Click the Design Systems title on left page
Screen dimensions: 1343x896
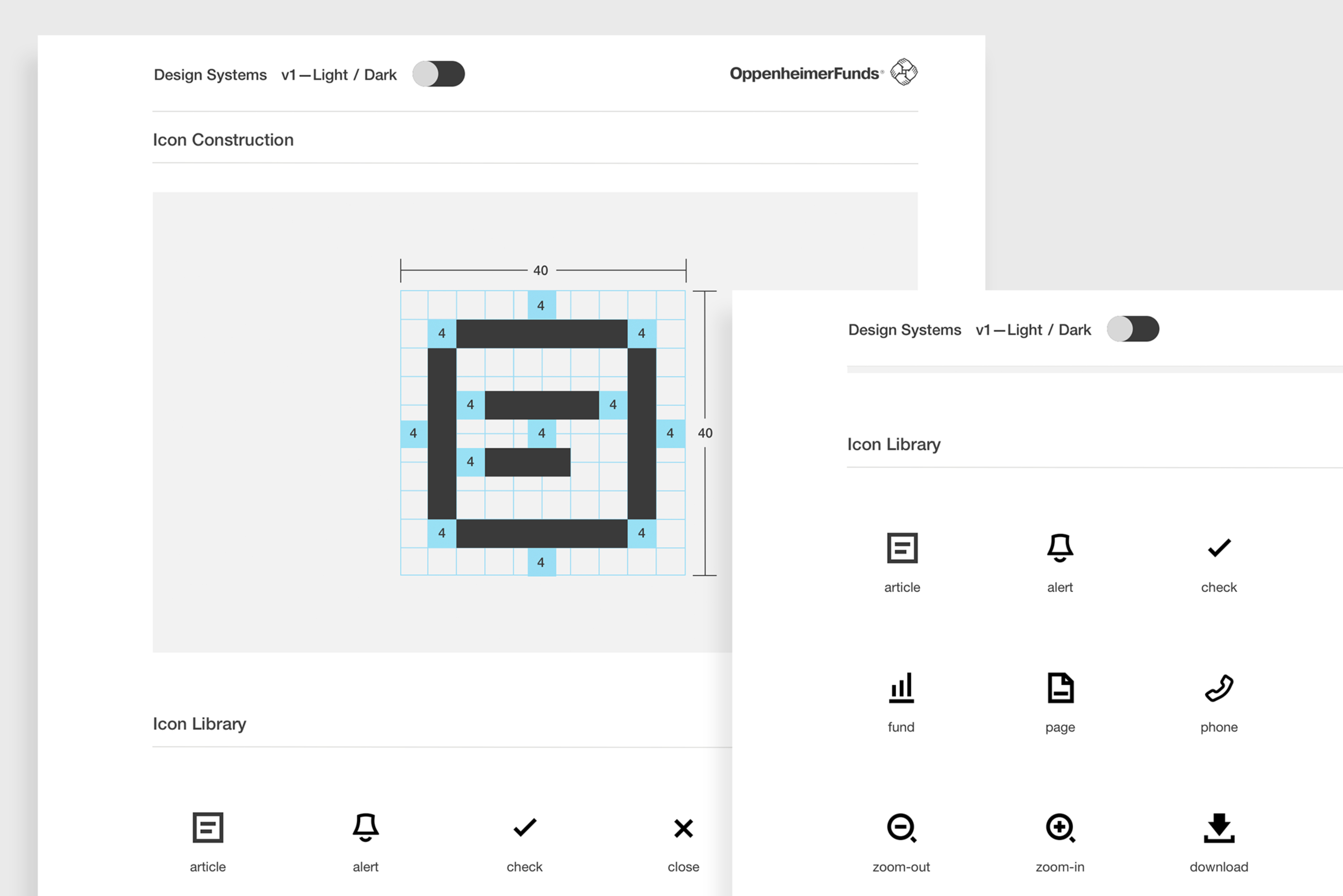(x=210, y=75)
